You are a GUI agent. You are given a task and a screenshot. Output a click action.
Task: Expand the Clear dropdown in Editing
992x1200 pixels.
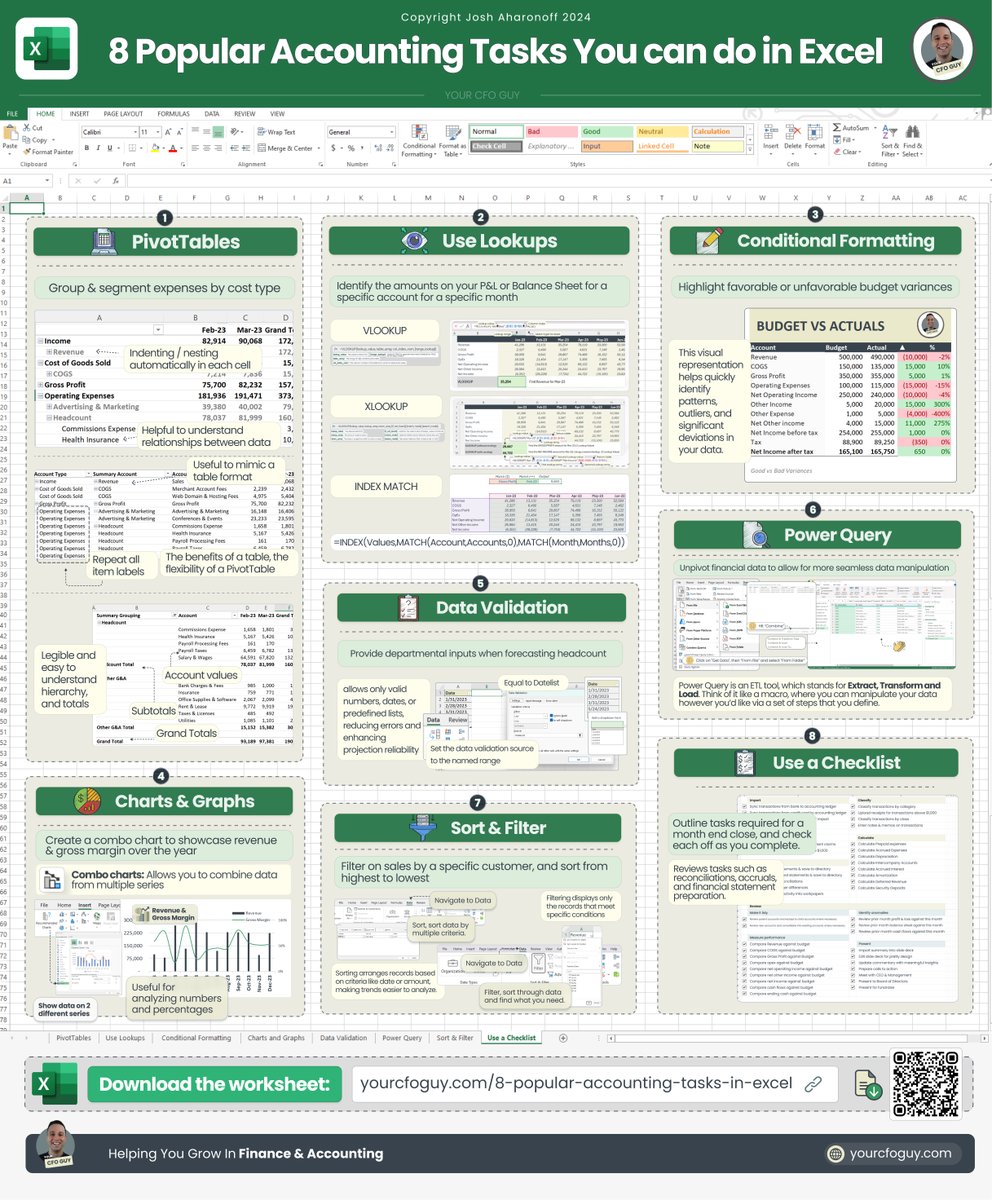click(x=862, y=152)
